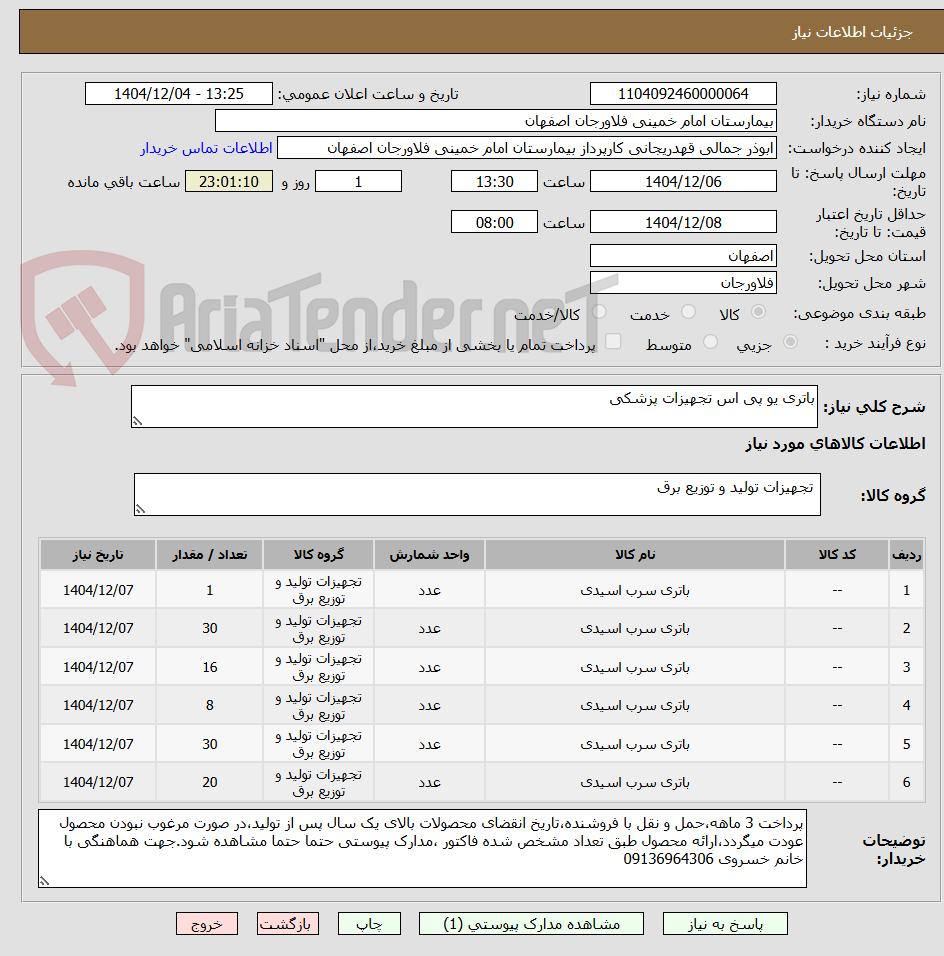Click resize handle of buyer notes textarea

tap(44, 881)
